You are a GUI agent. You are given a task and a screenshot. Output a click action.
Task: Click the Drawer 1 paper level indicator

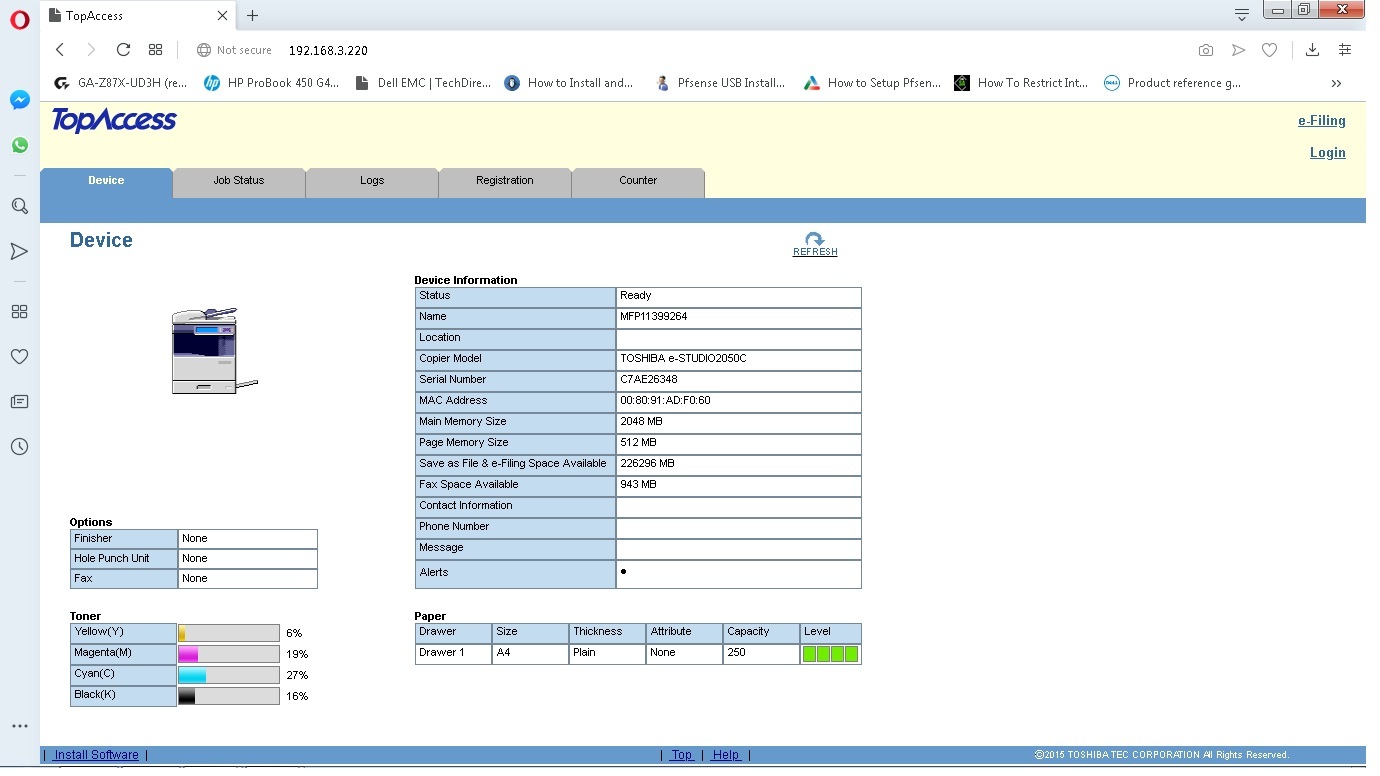pyautogui.click(x=830, y=654)
